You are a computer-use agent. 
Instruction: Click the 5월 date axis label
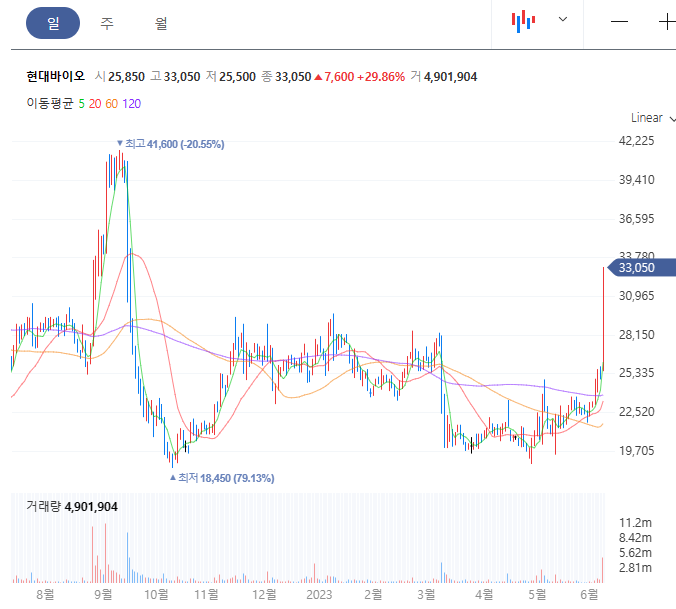coord(537,595)
